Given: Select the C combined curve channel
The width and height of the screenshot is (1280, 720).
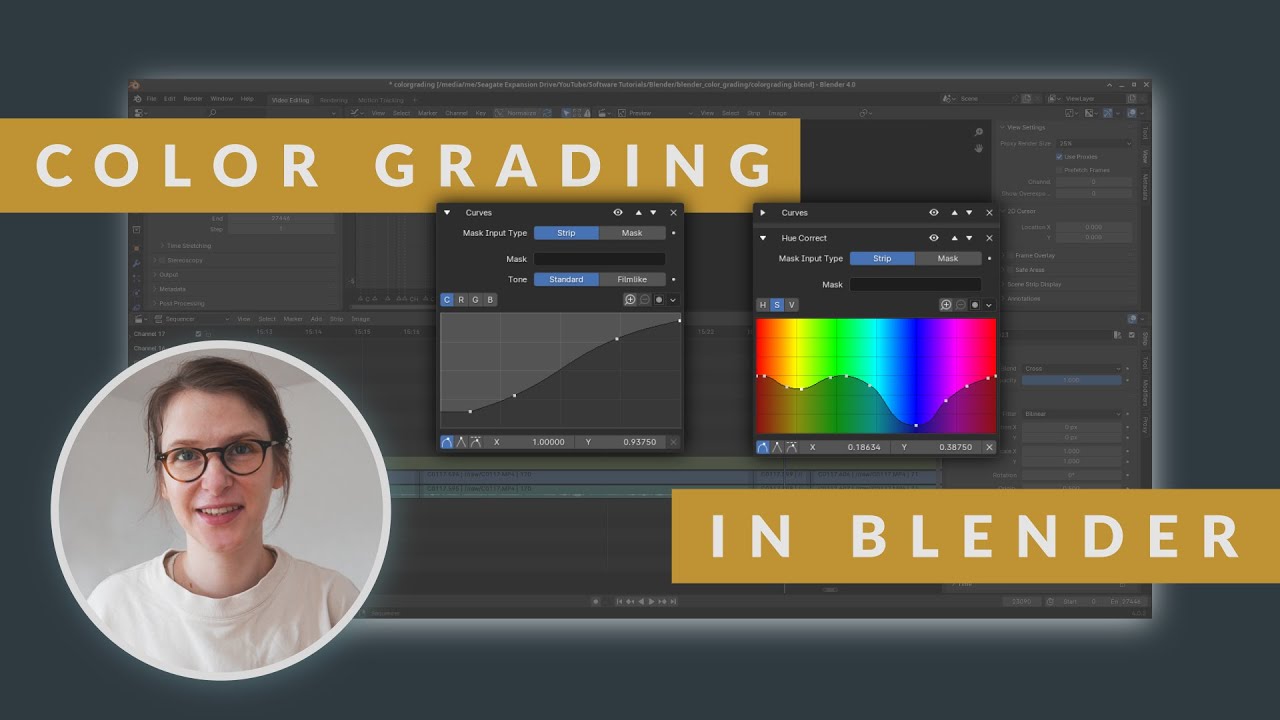Looking at the screenshot, I should (447, 300).
